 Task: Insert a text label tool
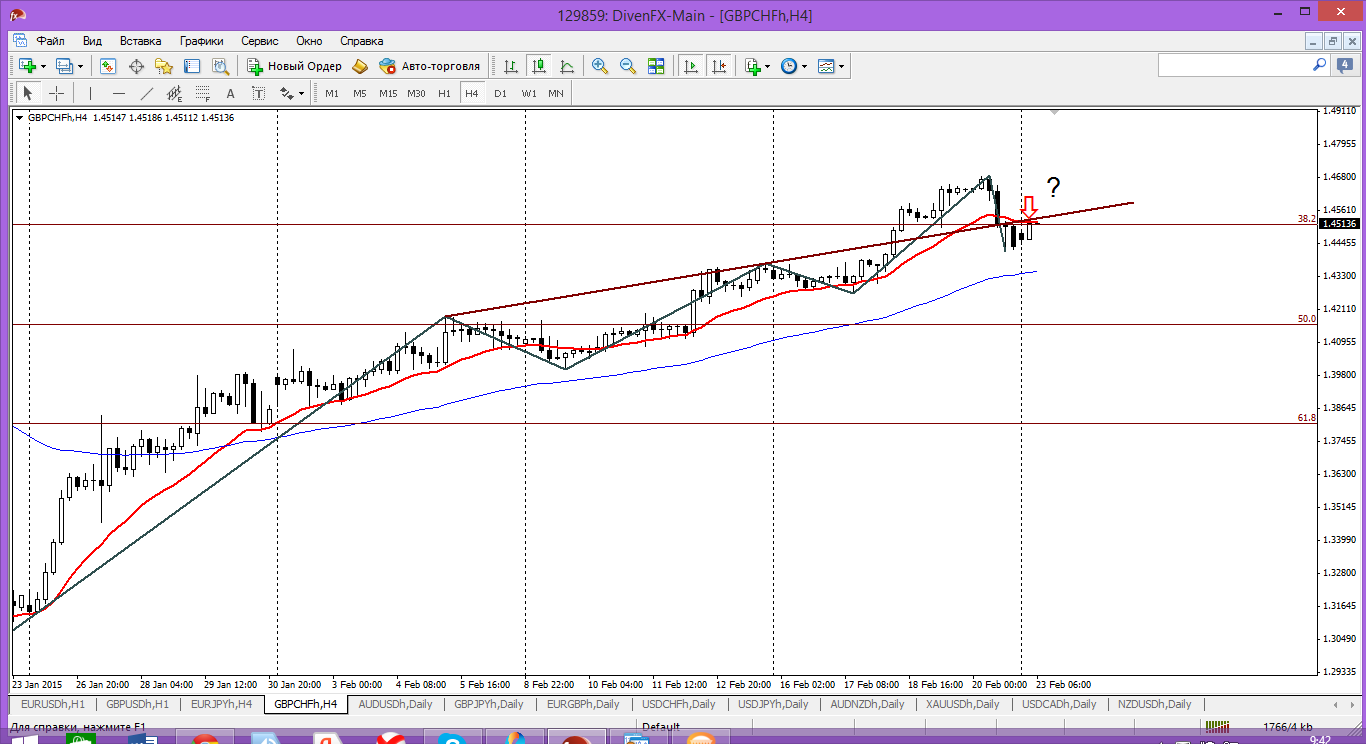(259, 93)
